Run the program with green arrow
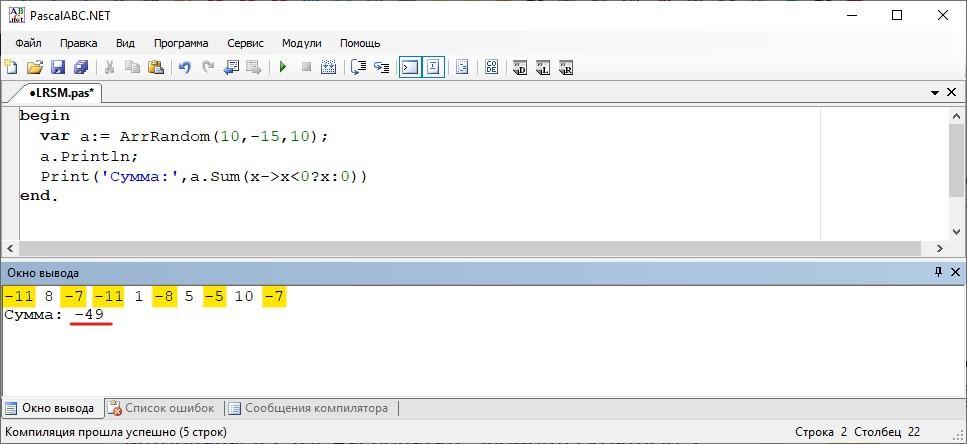 283,67
